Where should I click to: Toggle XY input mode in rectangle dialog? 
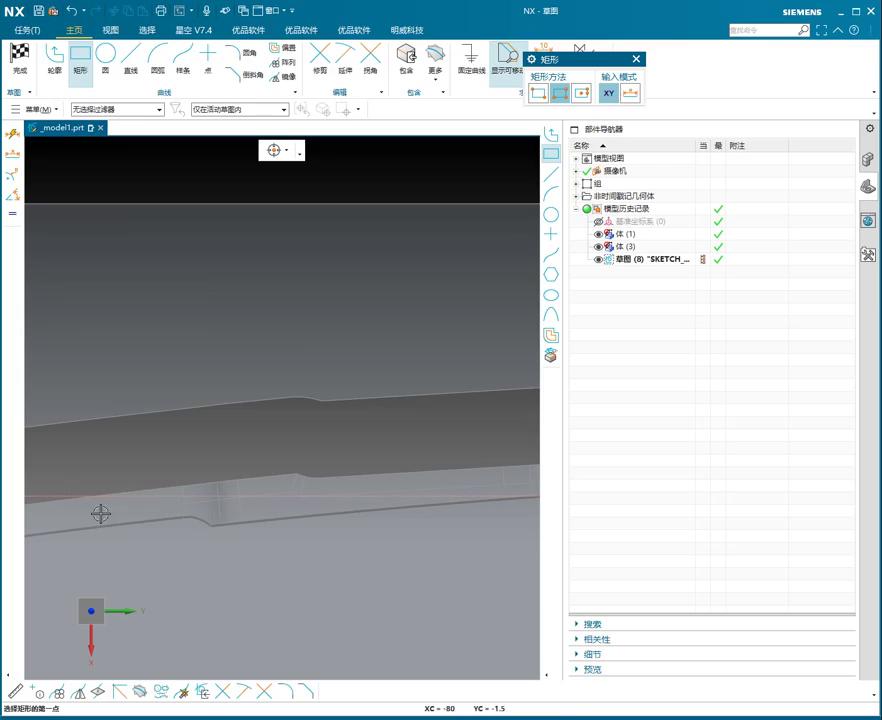[x=608, y=93]
